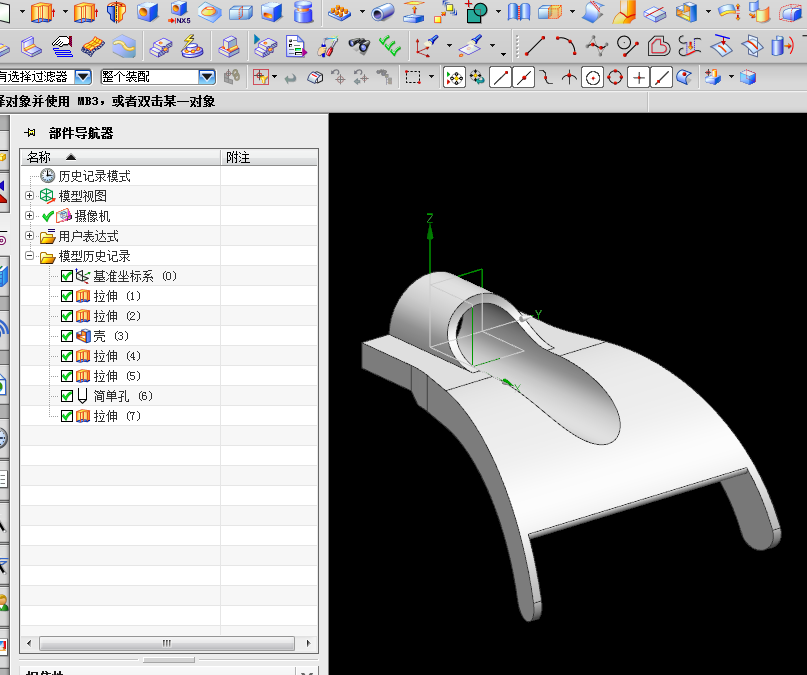This screenshot has height=675, width=807.
Task: Toggle the 壳 (3) shell feature checkbox
Action: click(x=67, y=336)
